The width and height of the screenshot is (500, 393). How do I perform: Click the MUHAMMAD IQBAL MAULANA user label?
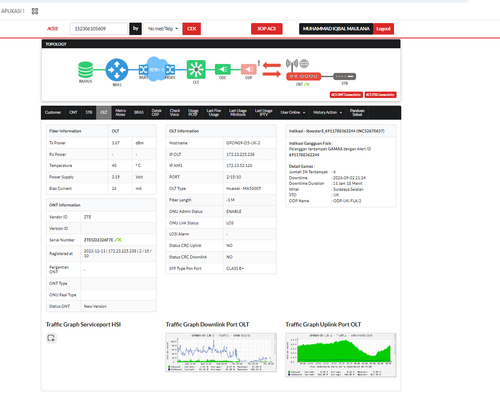(336, 29)
